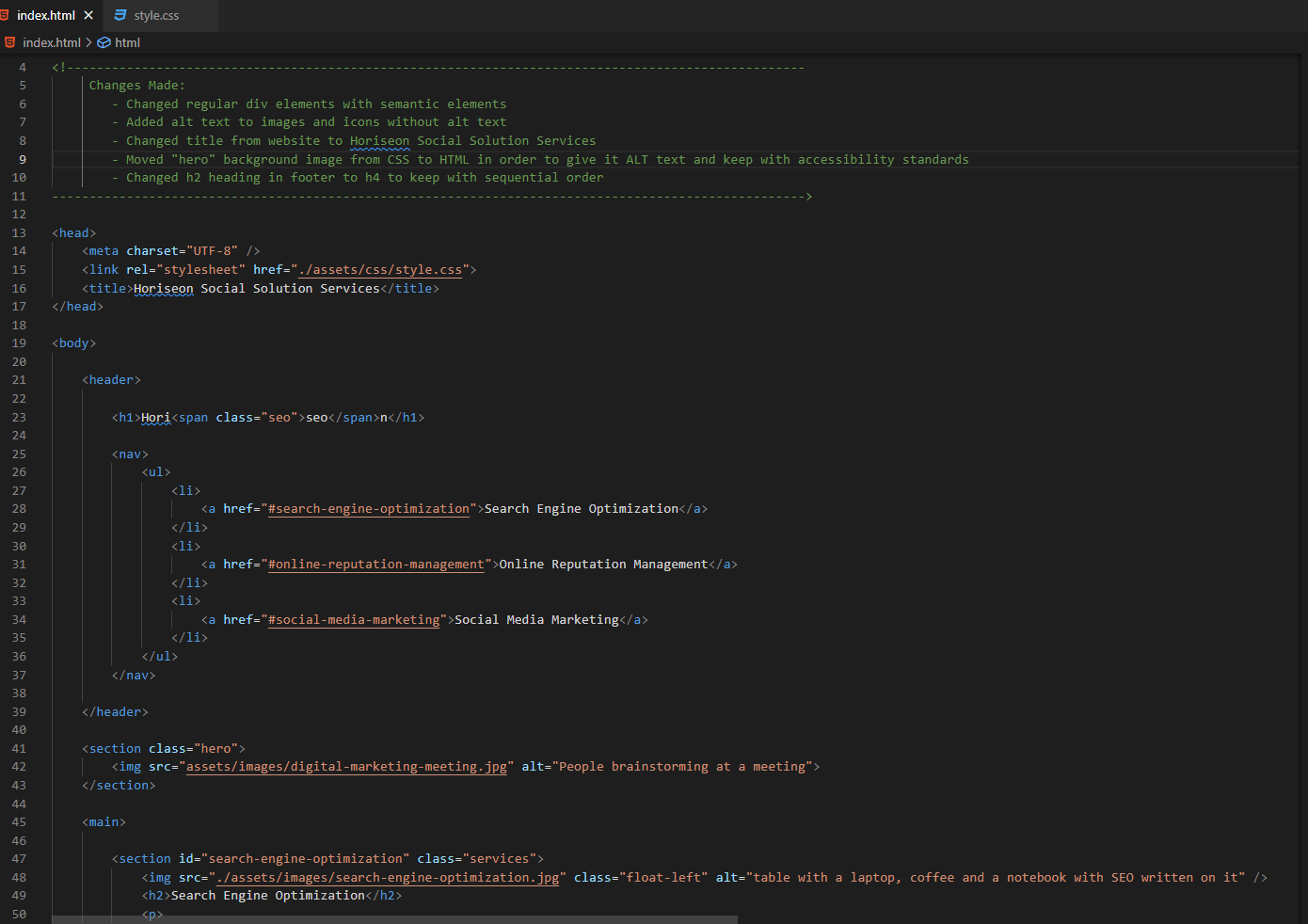1308x924 pixels.
Task: Click the Horiseon title text on line 16
Action: [163, 288]
